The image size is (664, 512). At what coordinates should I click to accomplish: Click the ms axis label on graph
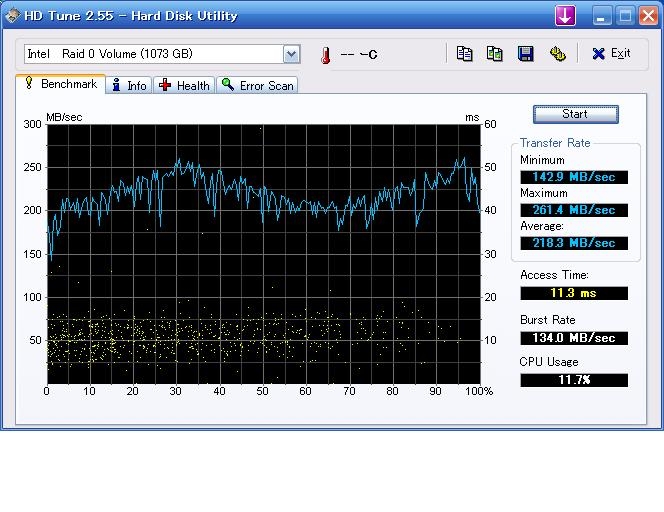tap(472, 117)
